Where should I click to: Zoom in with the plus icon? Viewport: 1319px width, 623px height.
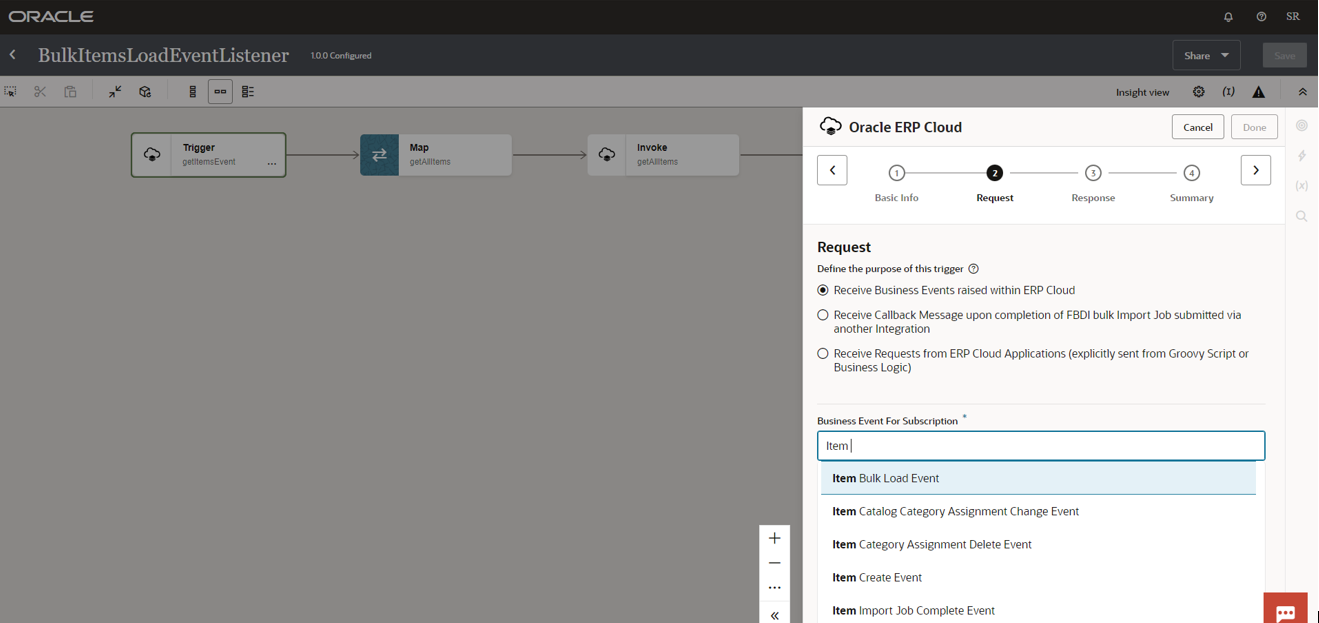[774, 538]
